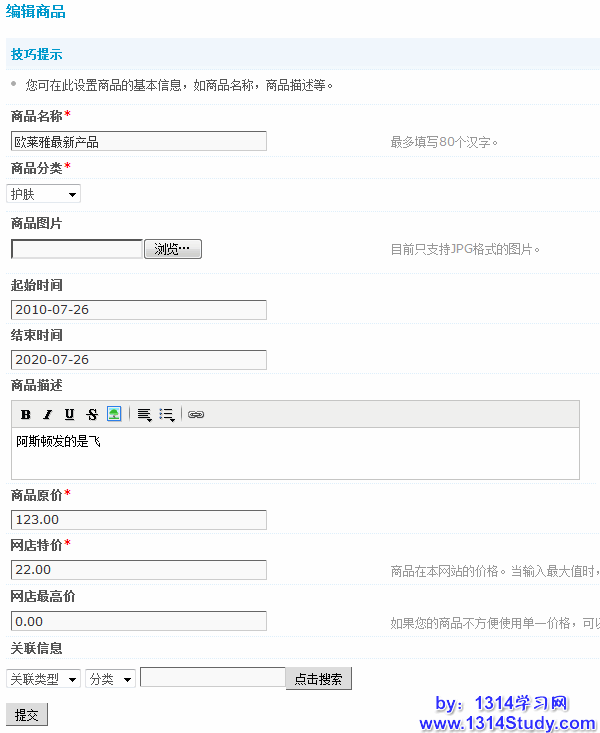
Task: Click the 商品名称 text field
Action: [x=139, y=141]
